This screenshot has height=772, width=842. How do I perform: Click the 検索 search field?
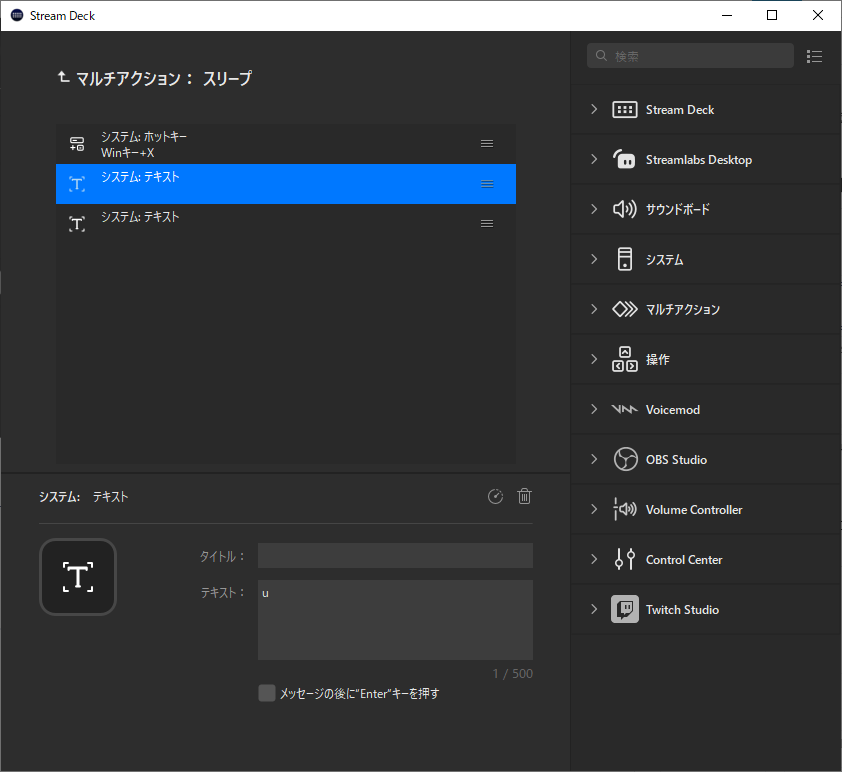[x=690, y=56]
